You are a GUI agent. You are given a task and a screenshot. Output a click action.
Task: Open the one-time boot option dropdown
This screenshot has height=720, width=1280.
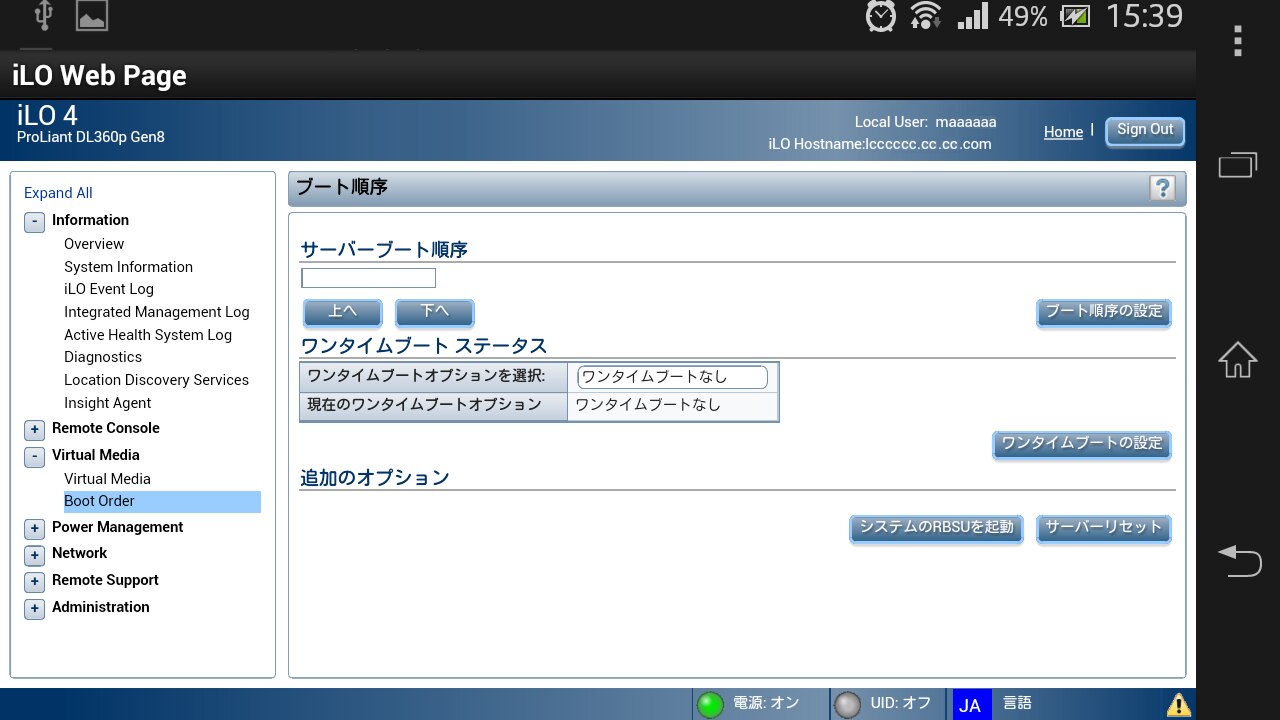[672, 377]
